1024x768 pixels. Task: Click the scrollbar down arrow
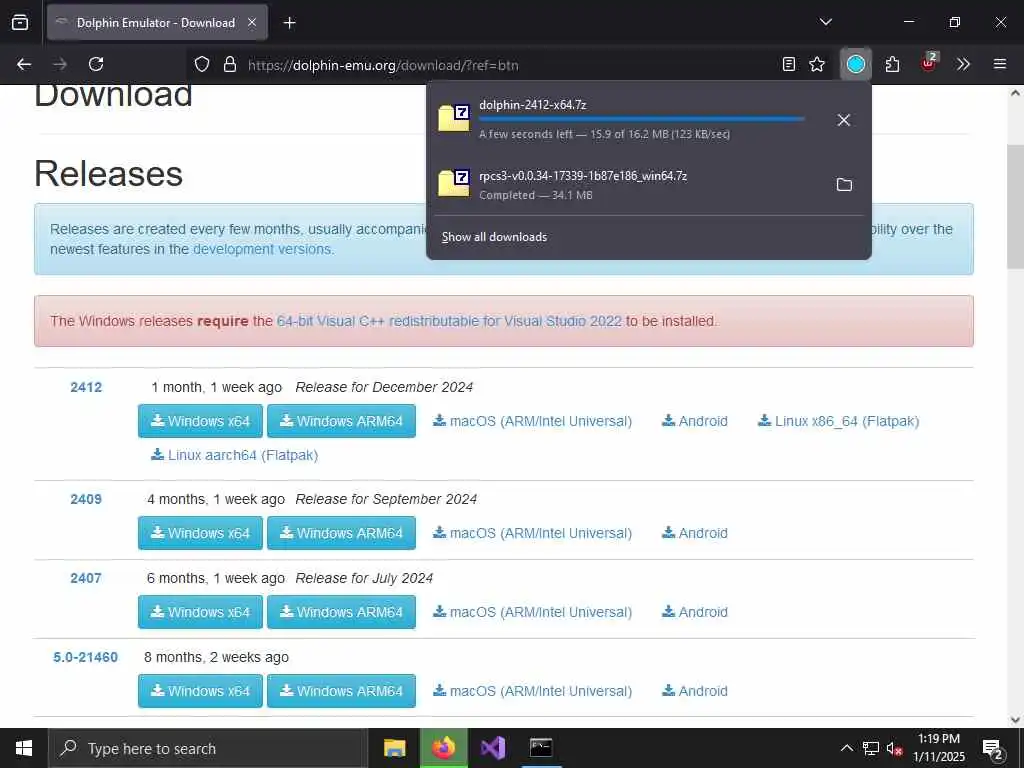tap(1015, 720)
